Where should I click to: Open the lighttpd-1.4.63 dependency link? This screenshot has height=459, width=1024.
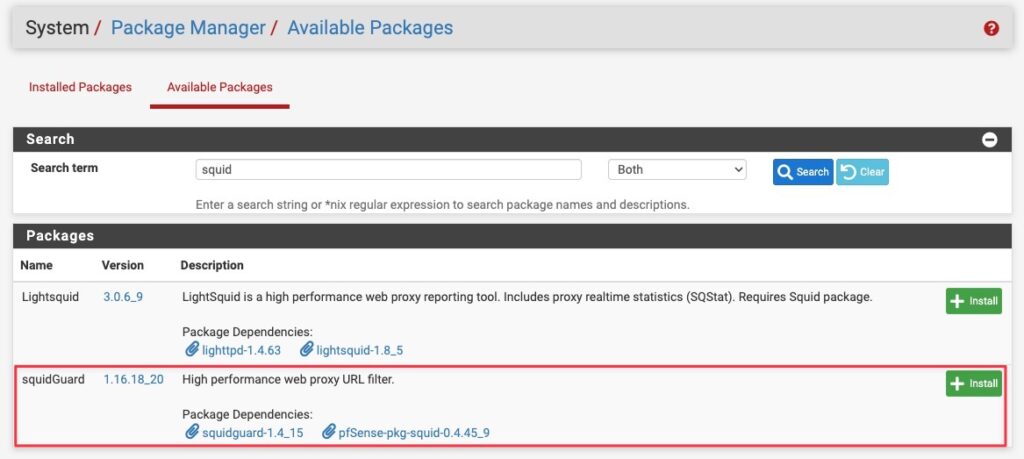tap(242, 351)
